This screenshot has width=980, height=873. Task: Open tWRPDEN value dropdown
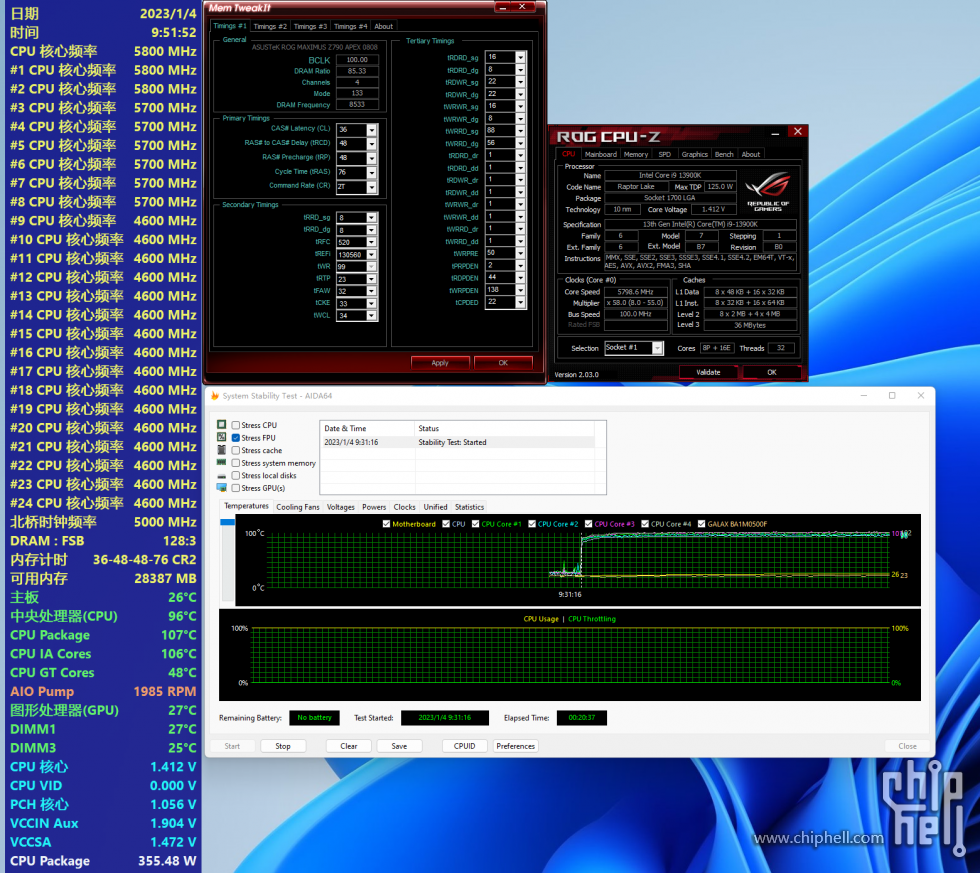pyautogui.click(x=520, y=290)
